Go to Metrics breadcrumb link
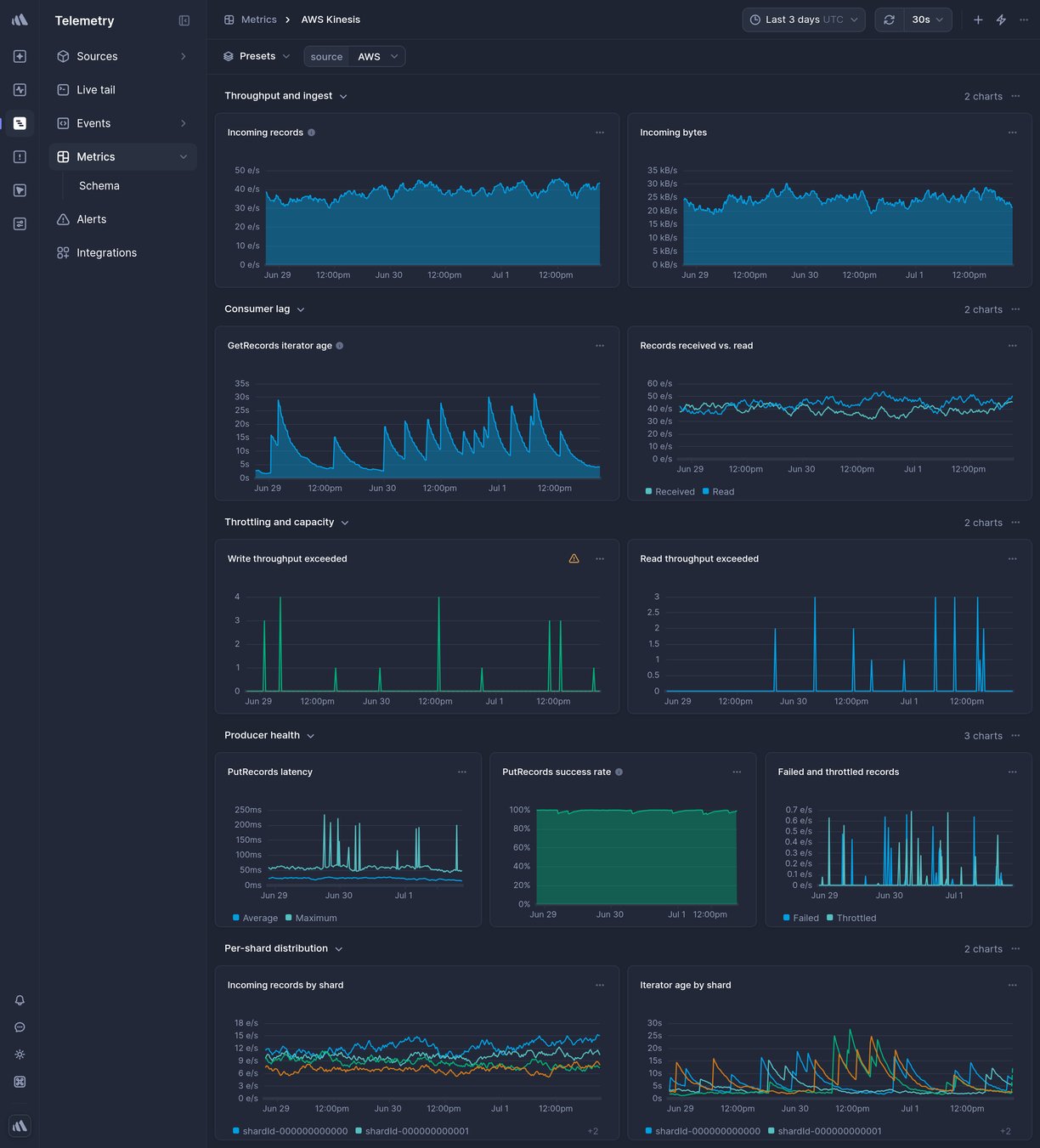This screenshot has height=1148, width=1040. point(251,20)
